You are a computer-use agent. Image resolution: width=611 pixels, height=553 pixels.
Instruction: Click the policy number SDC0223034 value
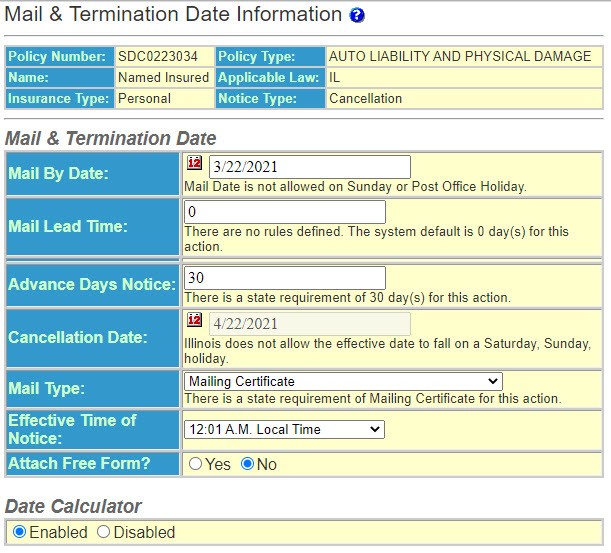(x=158, y=57)
